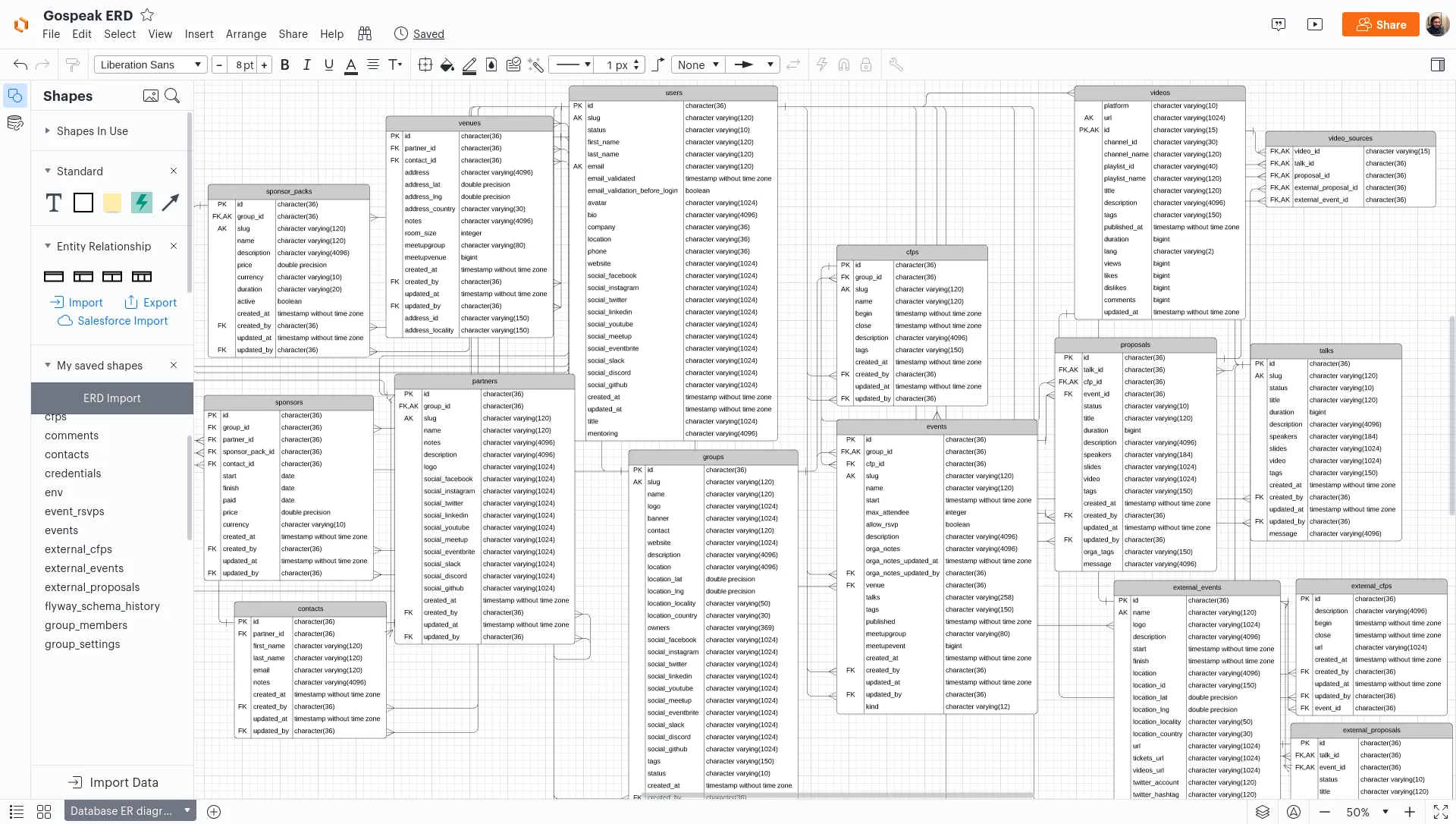Click the lock icon in the toolbar
Image resolution: width=1456 pixels, height=824 pixels.
[866, 65]
